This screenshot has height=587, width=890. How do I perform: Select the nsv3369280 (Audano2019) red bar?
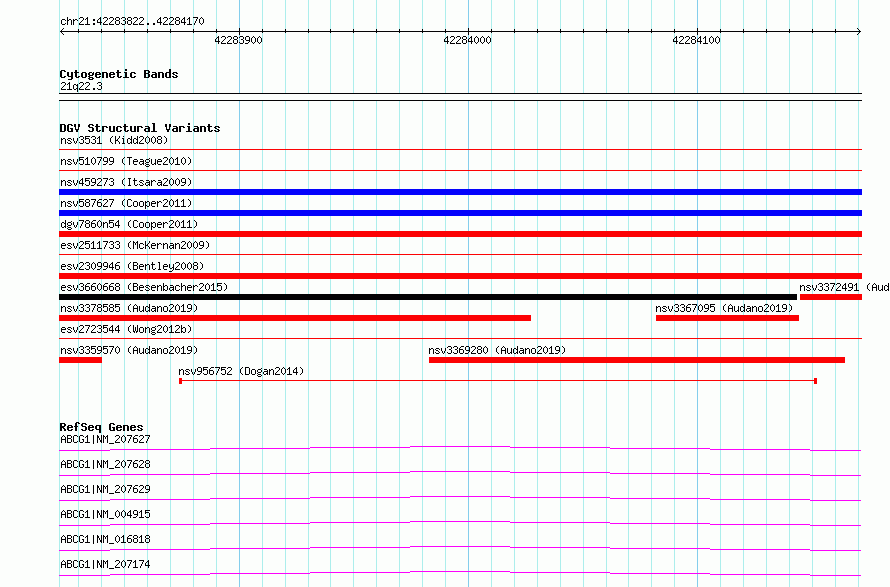tap(637, 360)
